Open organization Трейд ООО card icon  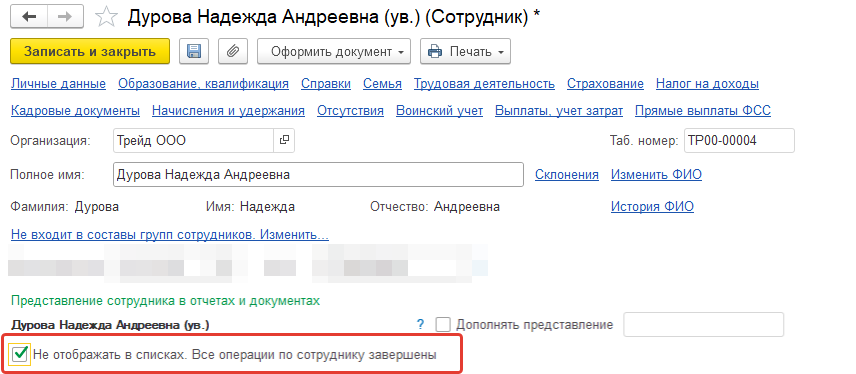(284, 140)
